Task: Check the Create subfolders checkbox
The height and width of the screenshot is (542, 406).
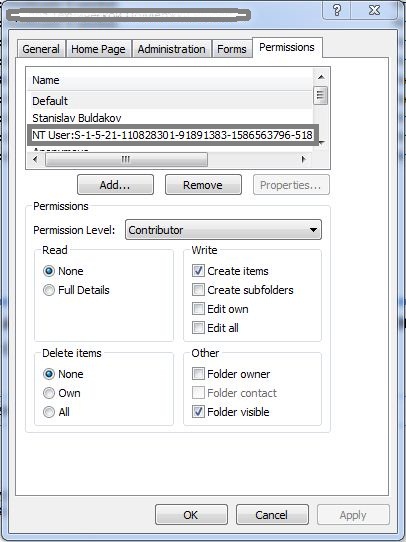Action: 198,290
